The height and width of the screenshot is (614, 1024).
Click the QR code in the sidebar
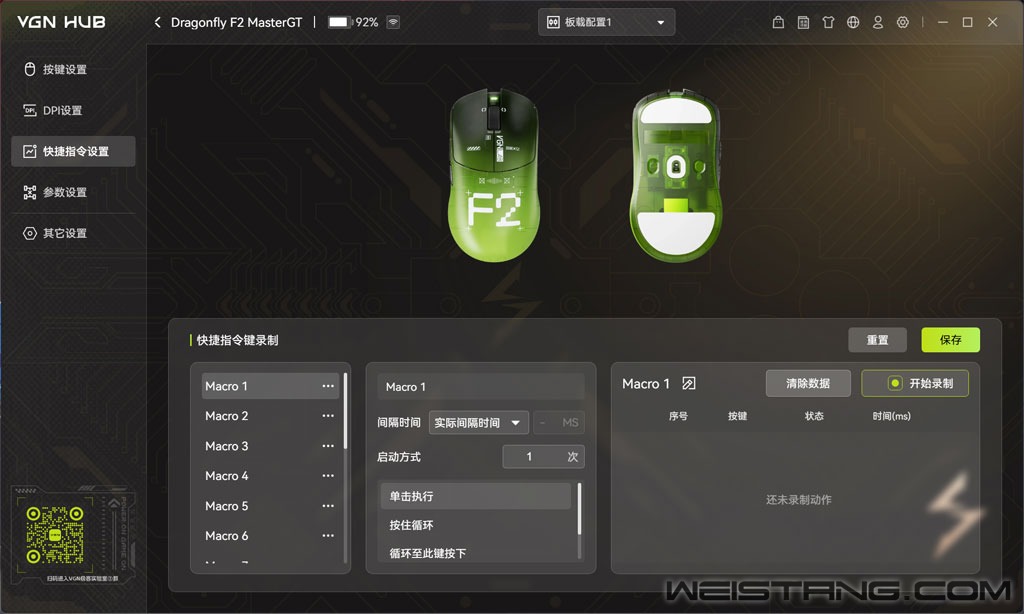pyautogui.click(x=55, y=535)
